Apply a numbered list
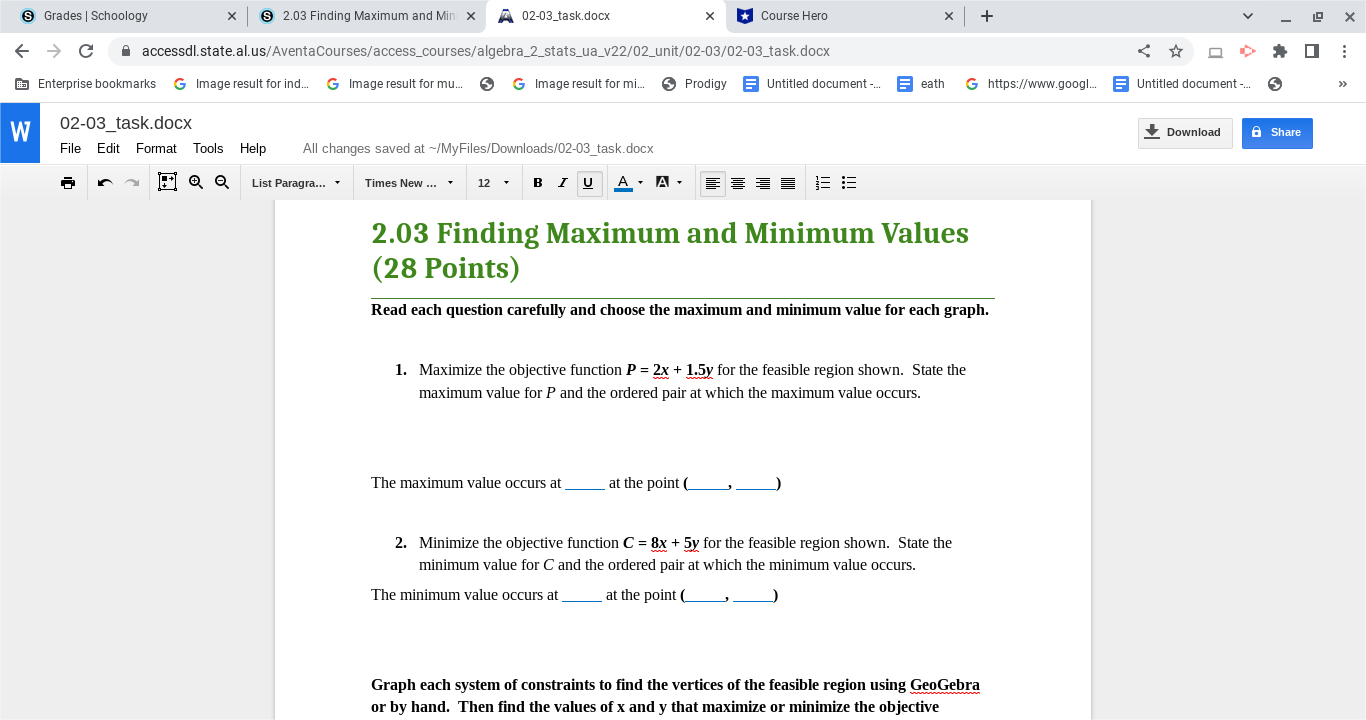 (822, 182)
